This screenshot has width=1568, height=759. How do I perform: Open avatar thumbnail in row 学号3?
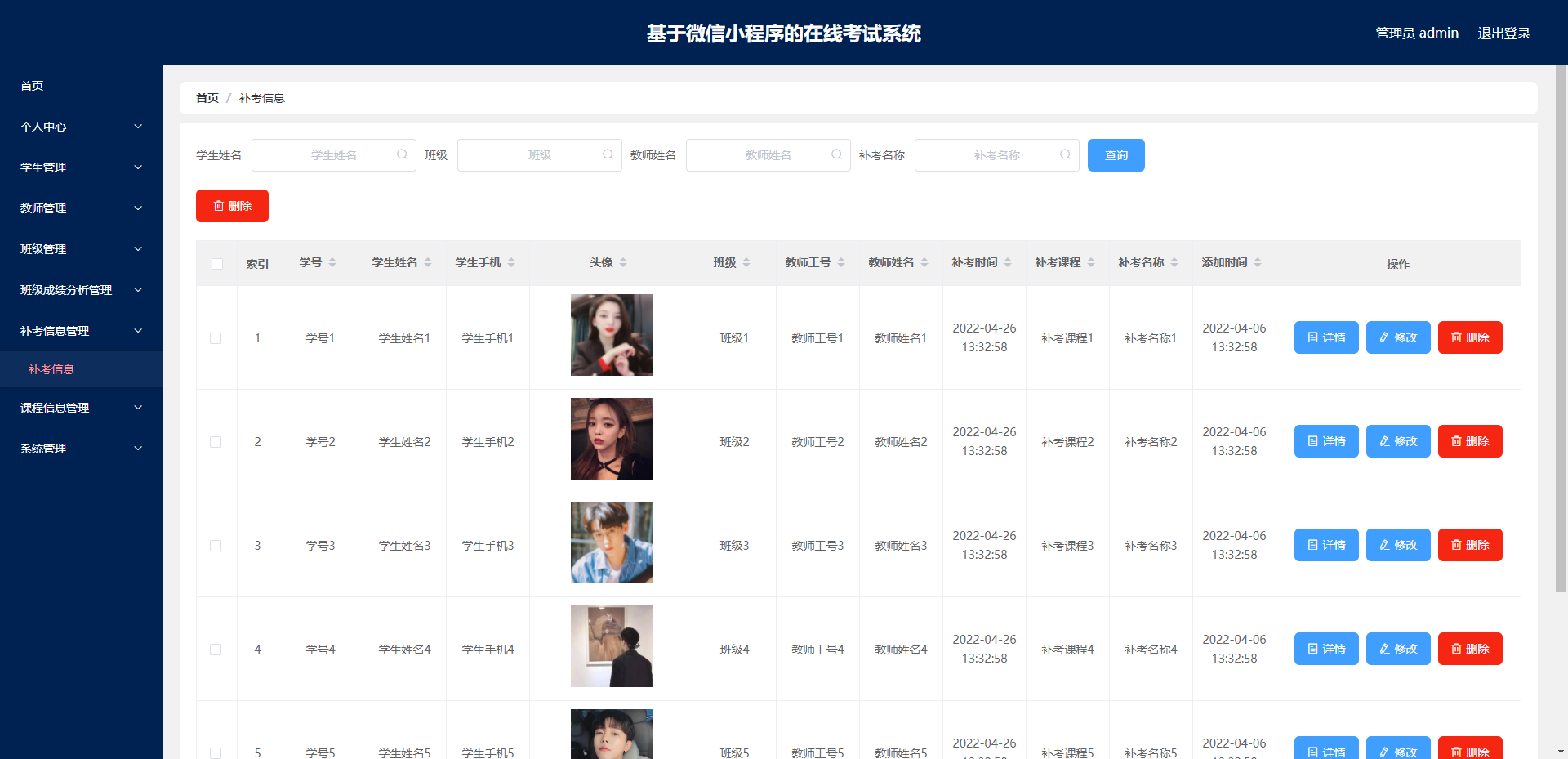point(612,542)
